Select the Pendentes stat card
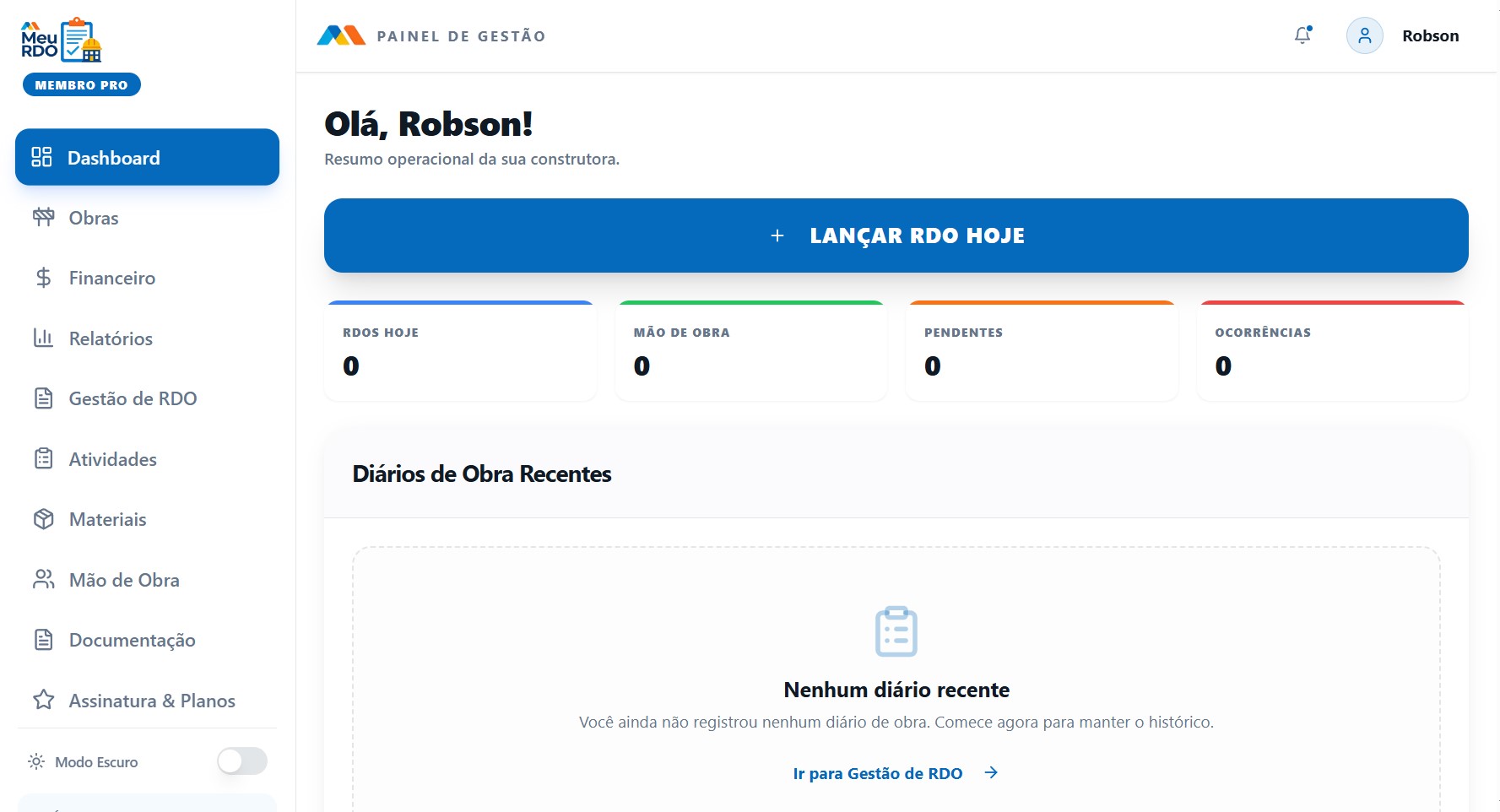The image size is (1500, 812). click(1041, 351)
